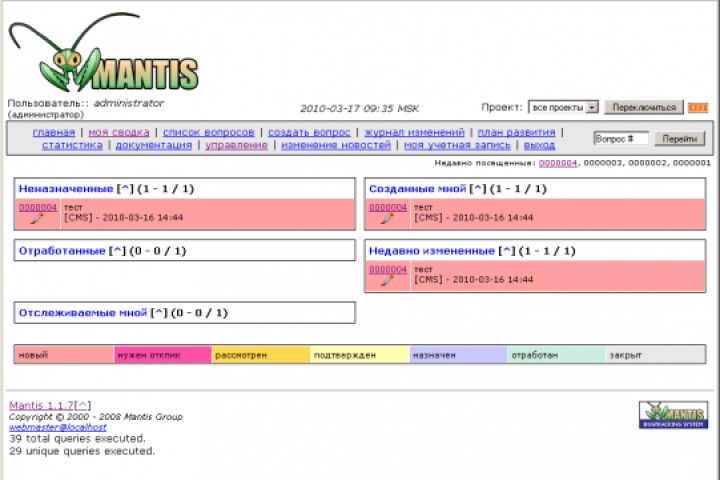Screen dimensions: 720x480
Task: Open recently visited issue 0000001
Action: (x=692, y=163)
